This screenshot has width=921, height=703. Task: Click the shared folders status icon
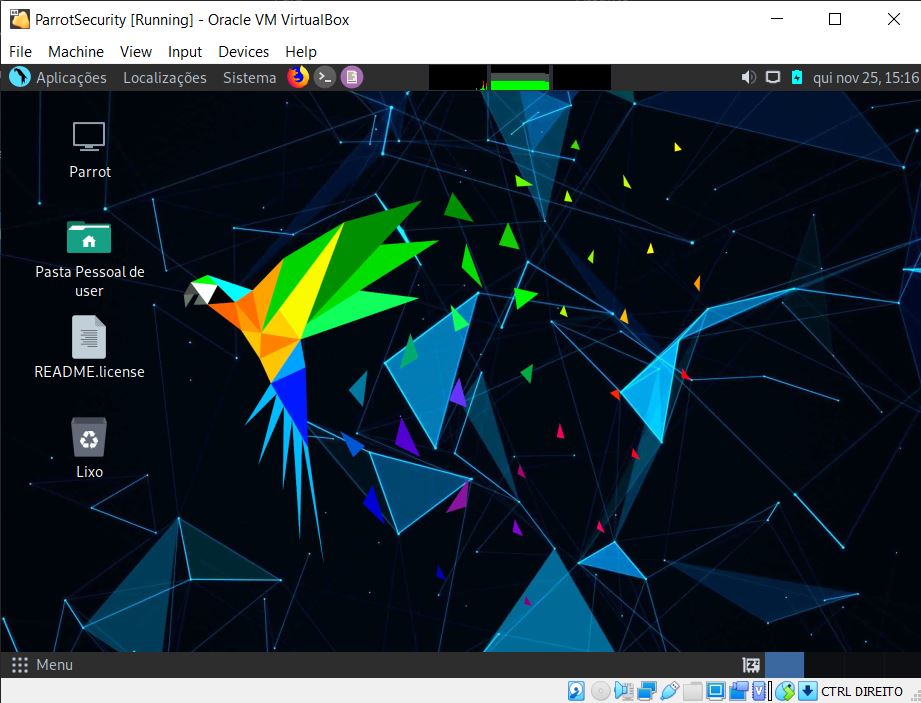pyautogui.click(x=693, y=691)
